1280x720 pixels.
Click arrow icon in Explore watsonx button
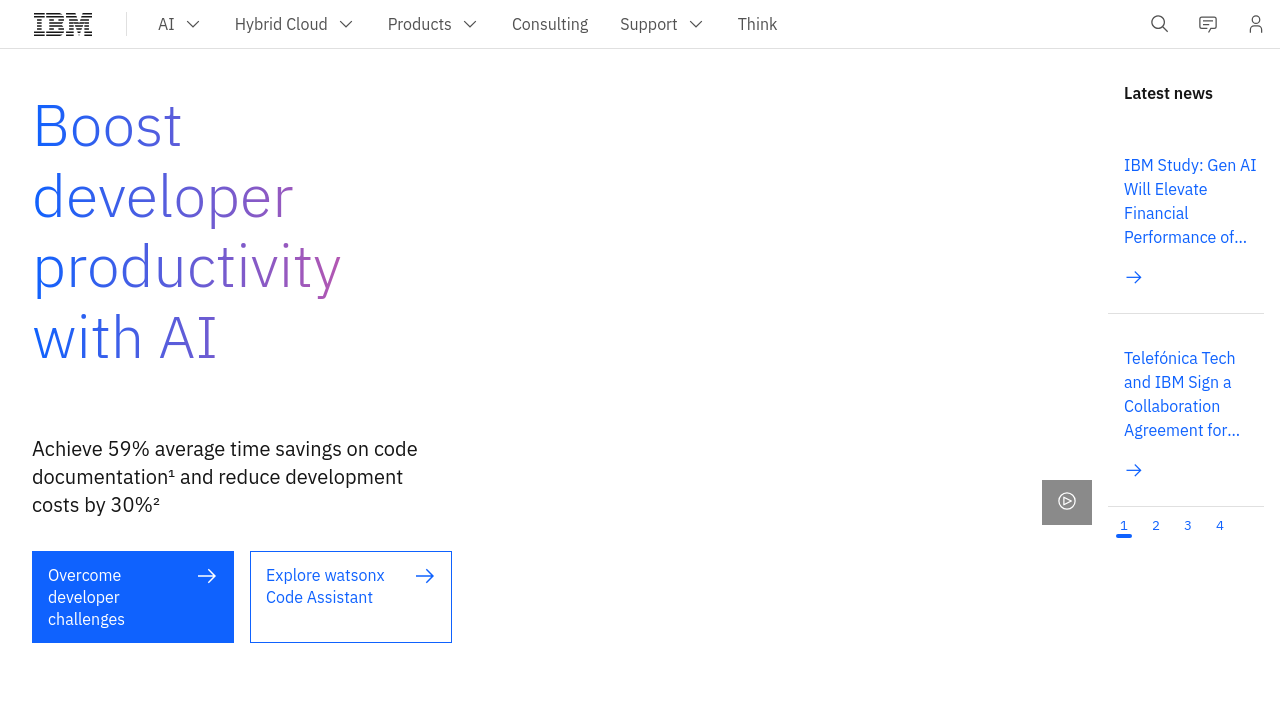pos(425,576)
